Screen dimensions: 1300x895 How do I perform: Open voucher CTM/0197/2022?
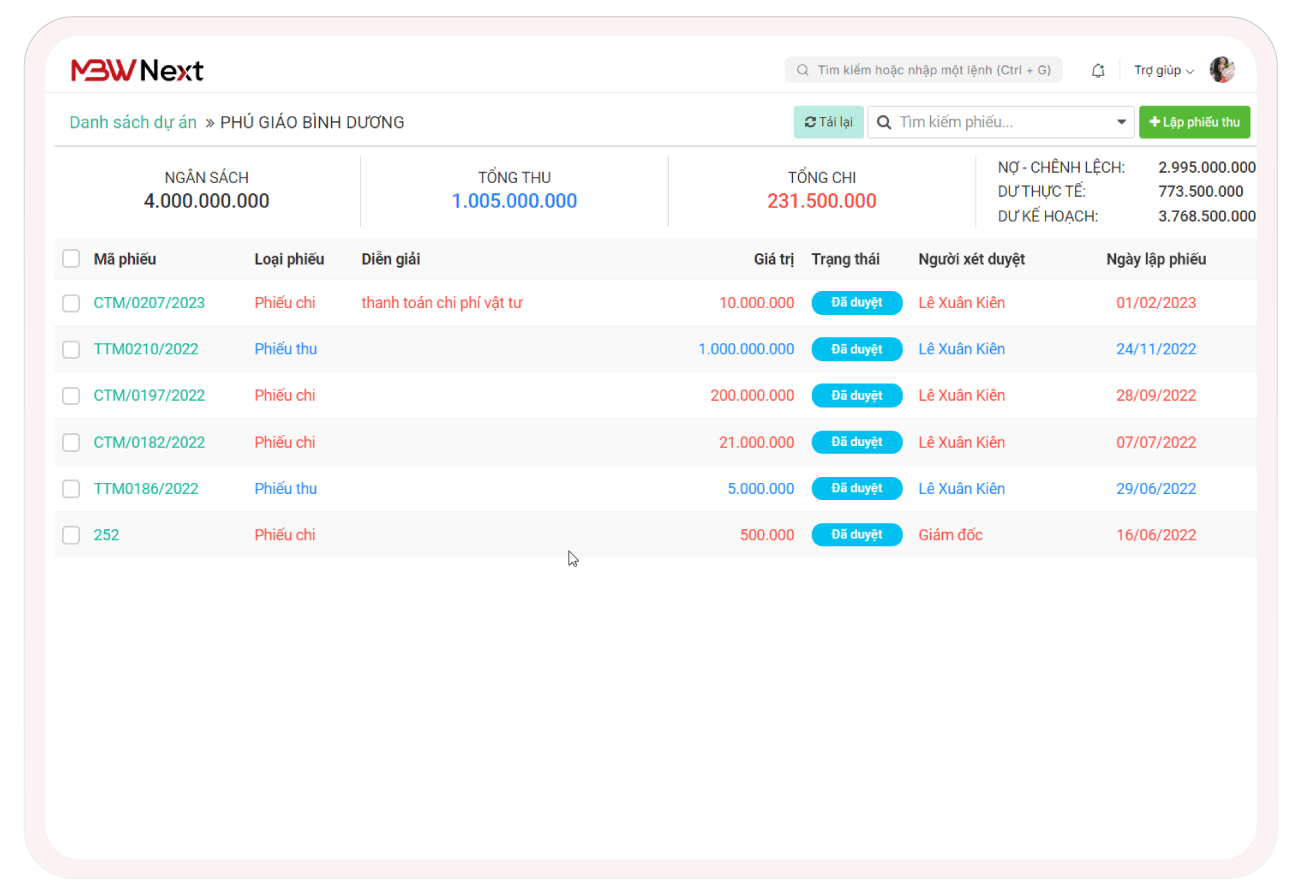pos(149,395)
